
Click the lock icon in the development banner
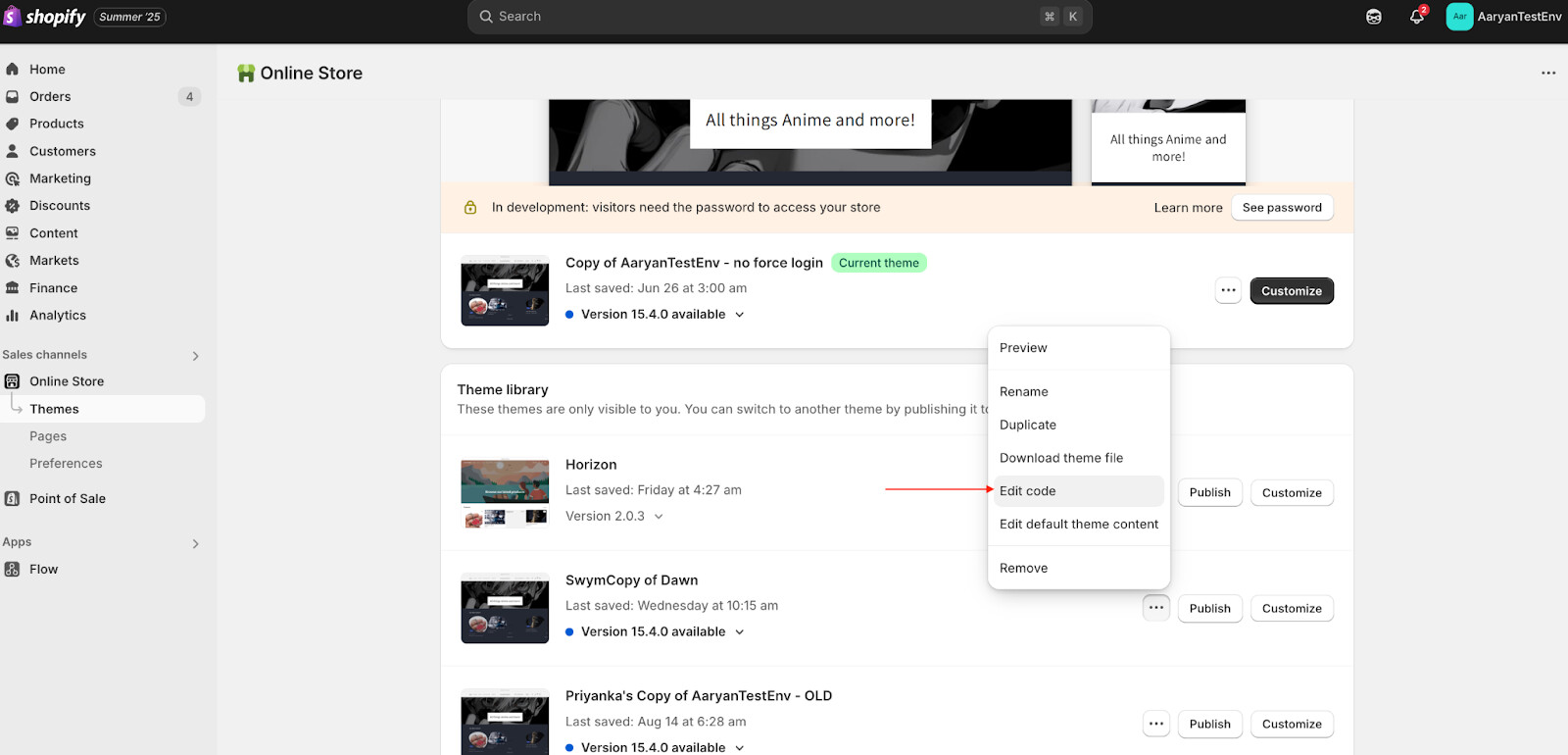click(x=470, y=208)
